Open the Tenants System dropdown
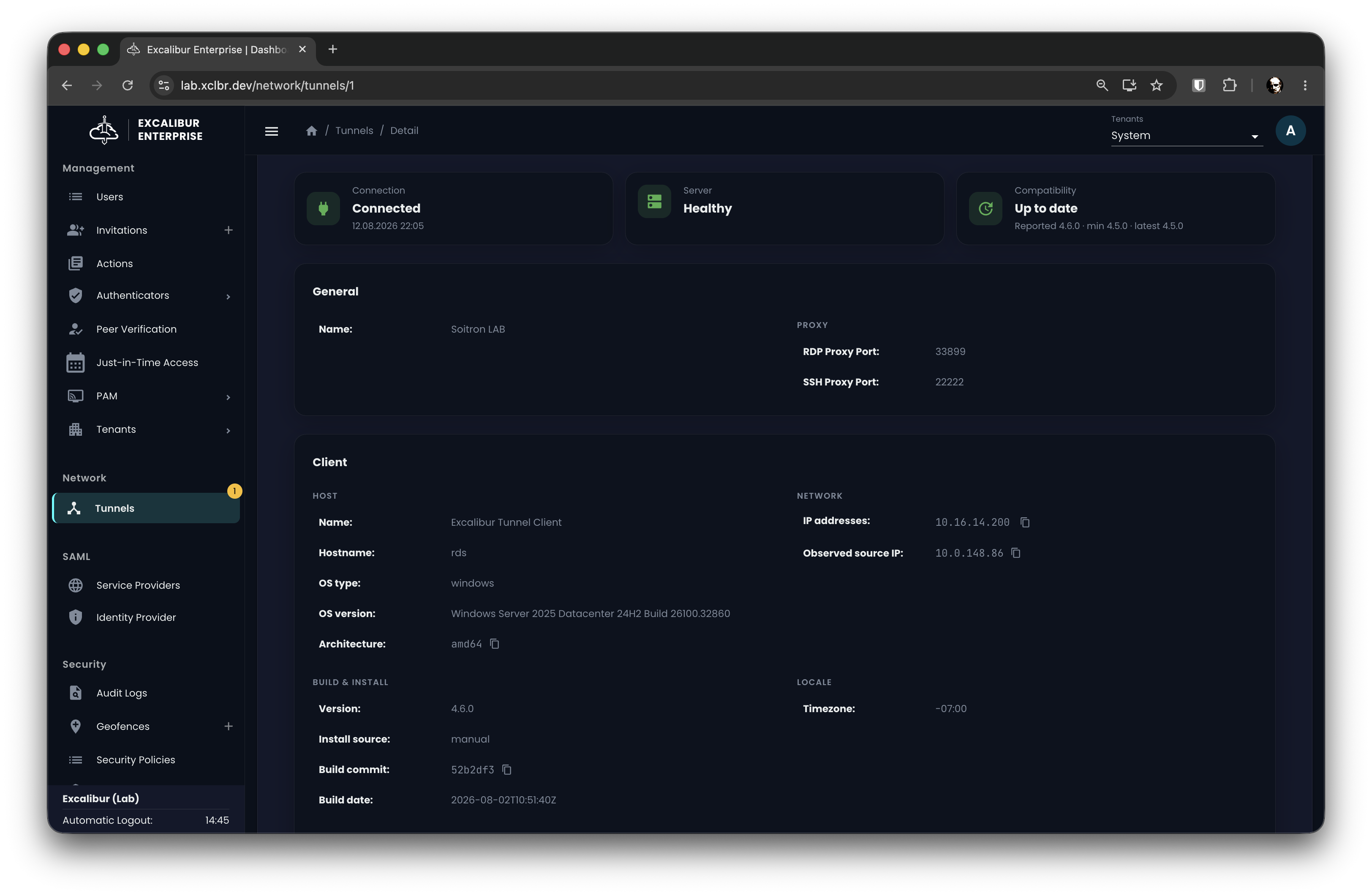The width and height of the screenshot is (1372, 896). pyautogui.click(x=1187, y=136)
